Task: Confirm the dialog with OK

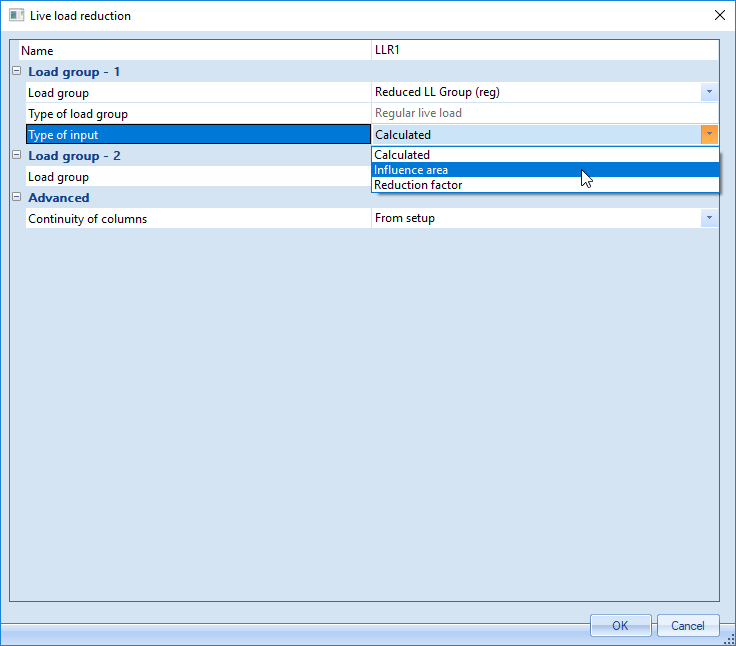Action: pos(620,625)
